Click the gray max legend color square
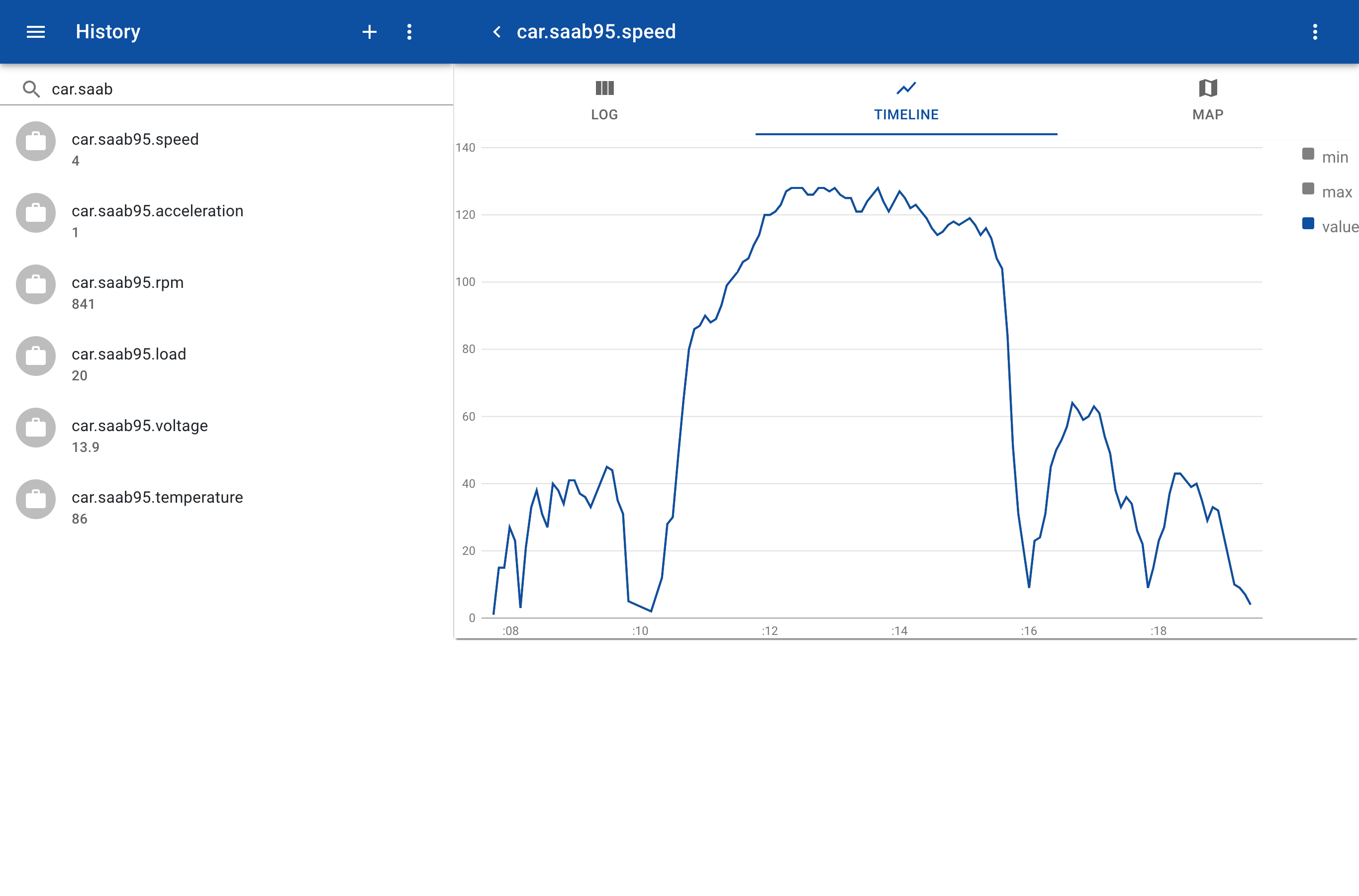1359x896 pixels. pyautogui.click(x=1308, y=188)
